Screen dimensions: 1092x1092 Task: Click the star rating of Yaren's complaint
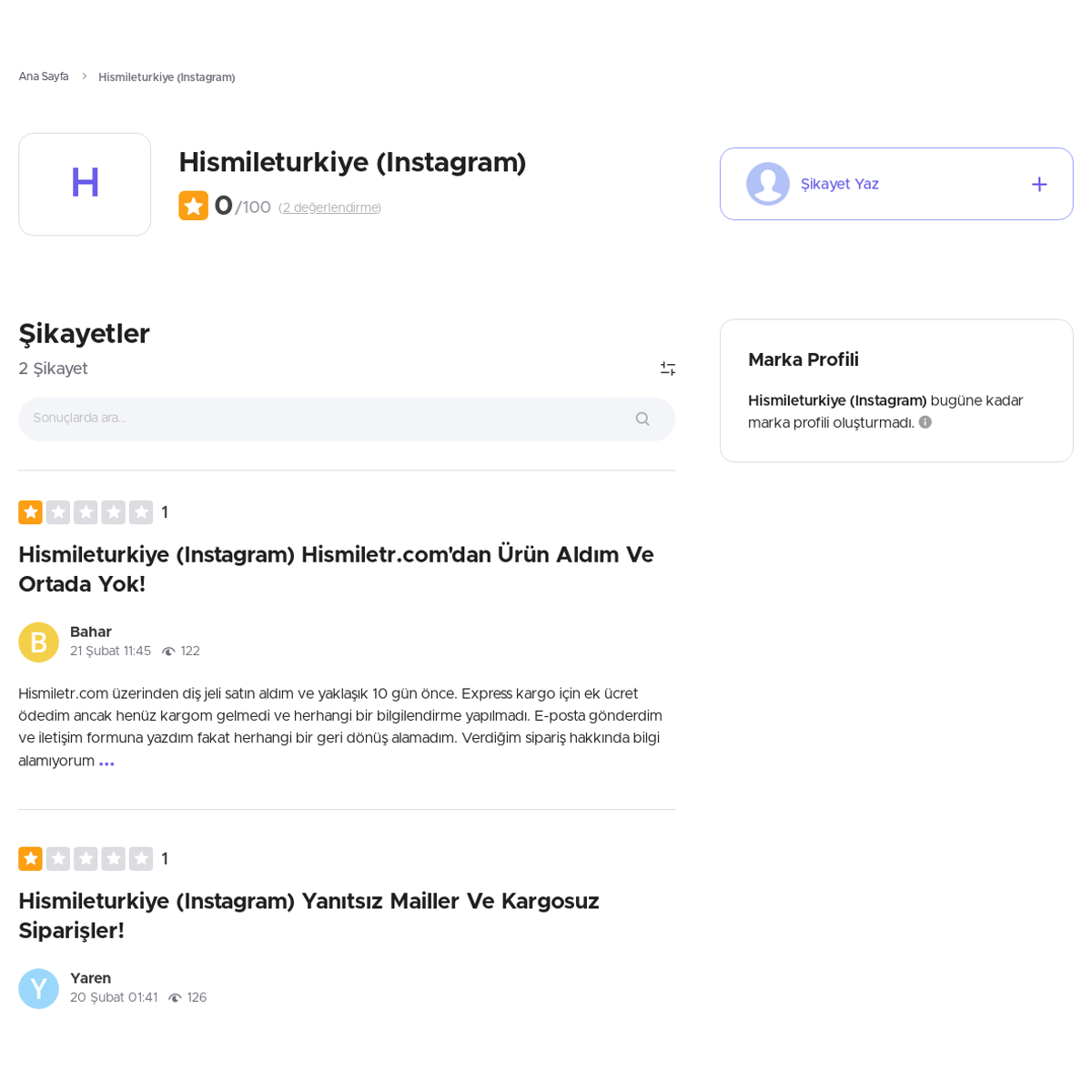pos(86,859)
